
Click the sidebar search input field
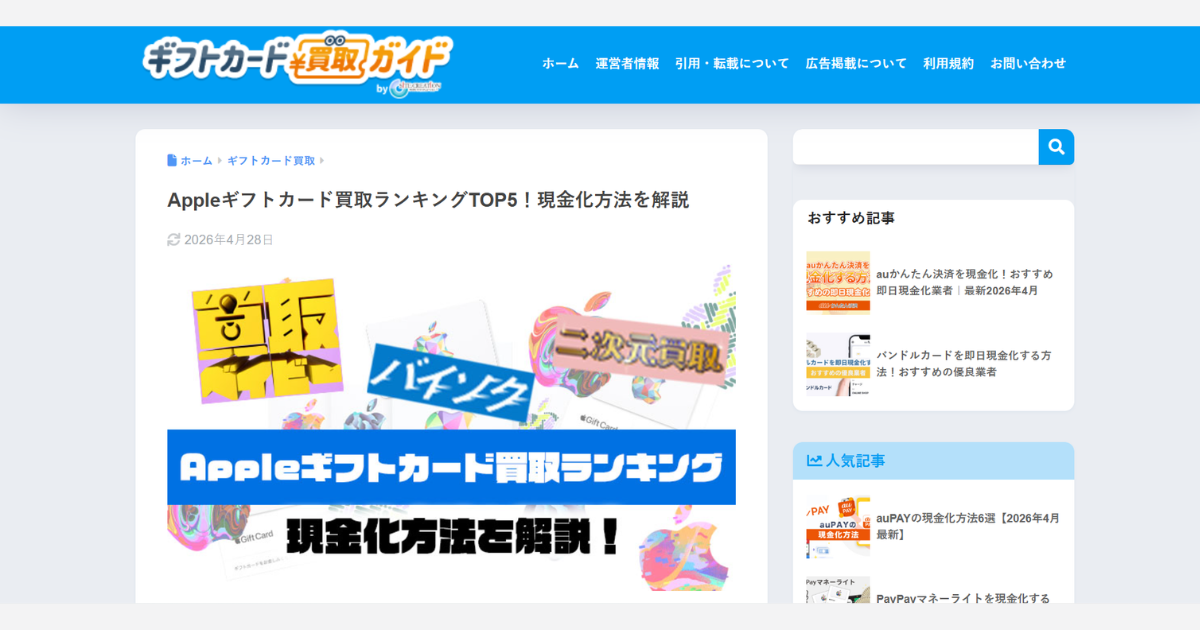pos(916,147)
